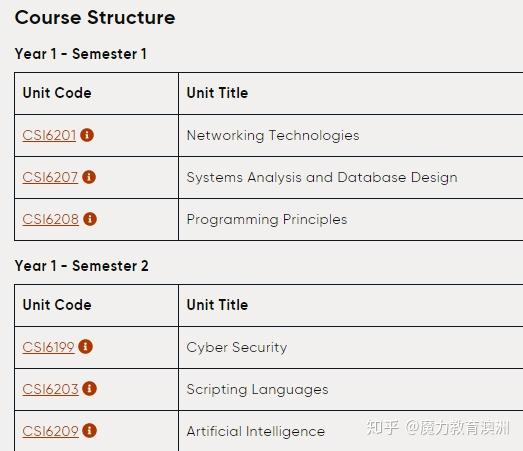Viewport: 523px width, 451px height.
Task: Click the info icon beside CSI6207
Action: [x=89, y=177]
